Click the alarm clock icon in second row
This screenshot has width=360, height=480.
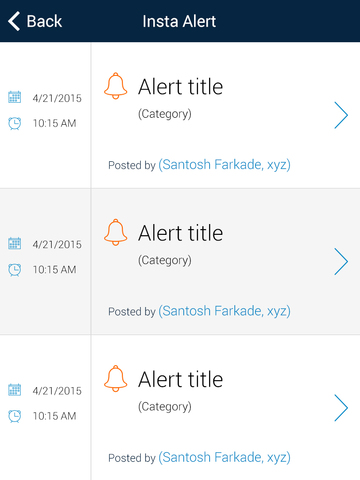[14, 269]
